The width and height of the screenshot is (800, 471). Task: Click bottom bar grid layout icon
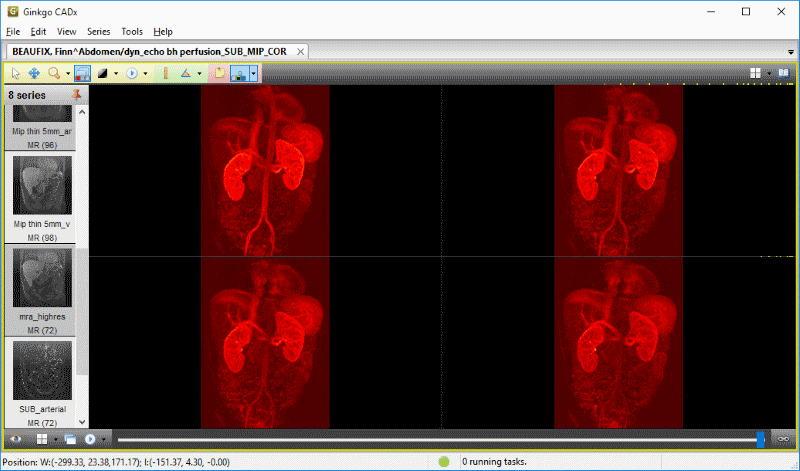(x=42, y=439)
